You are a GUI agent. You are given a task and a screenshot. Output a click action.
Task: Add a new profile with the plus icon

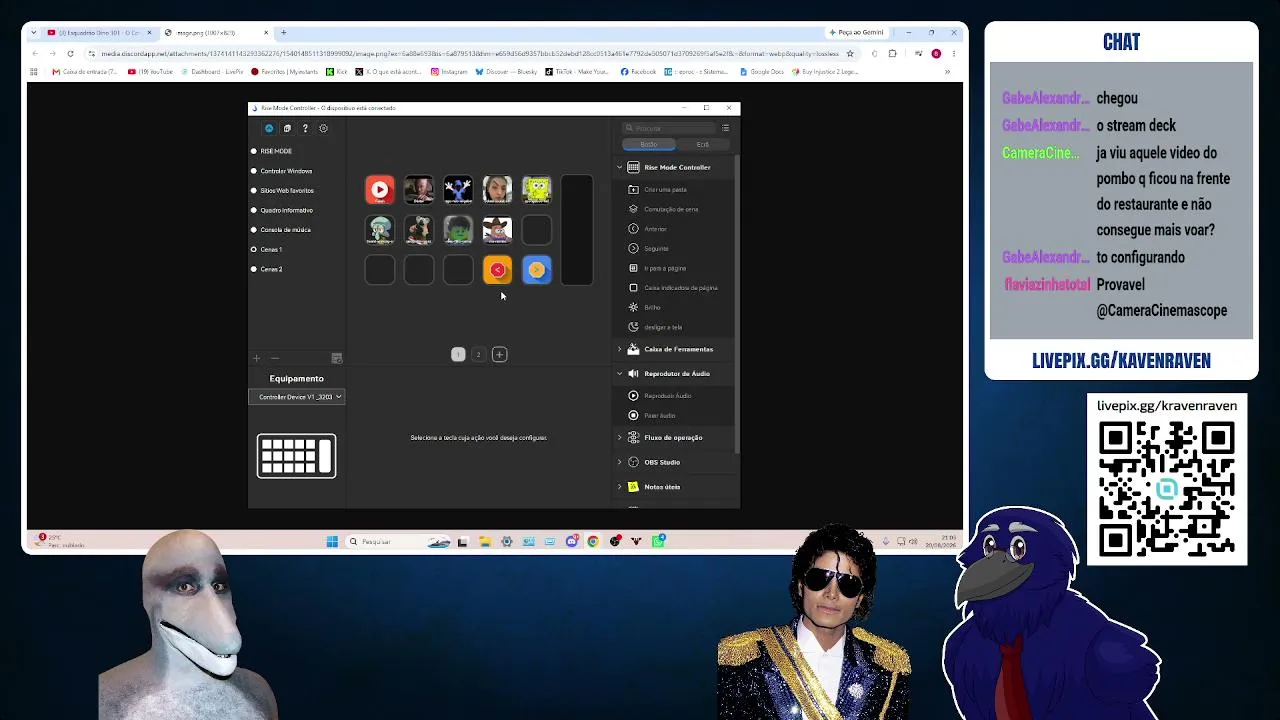256,358
